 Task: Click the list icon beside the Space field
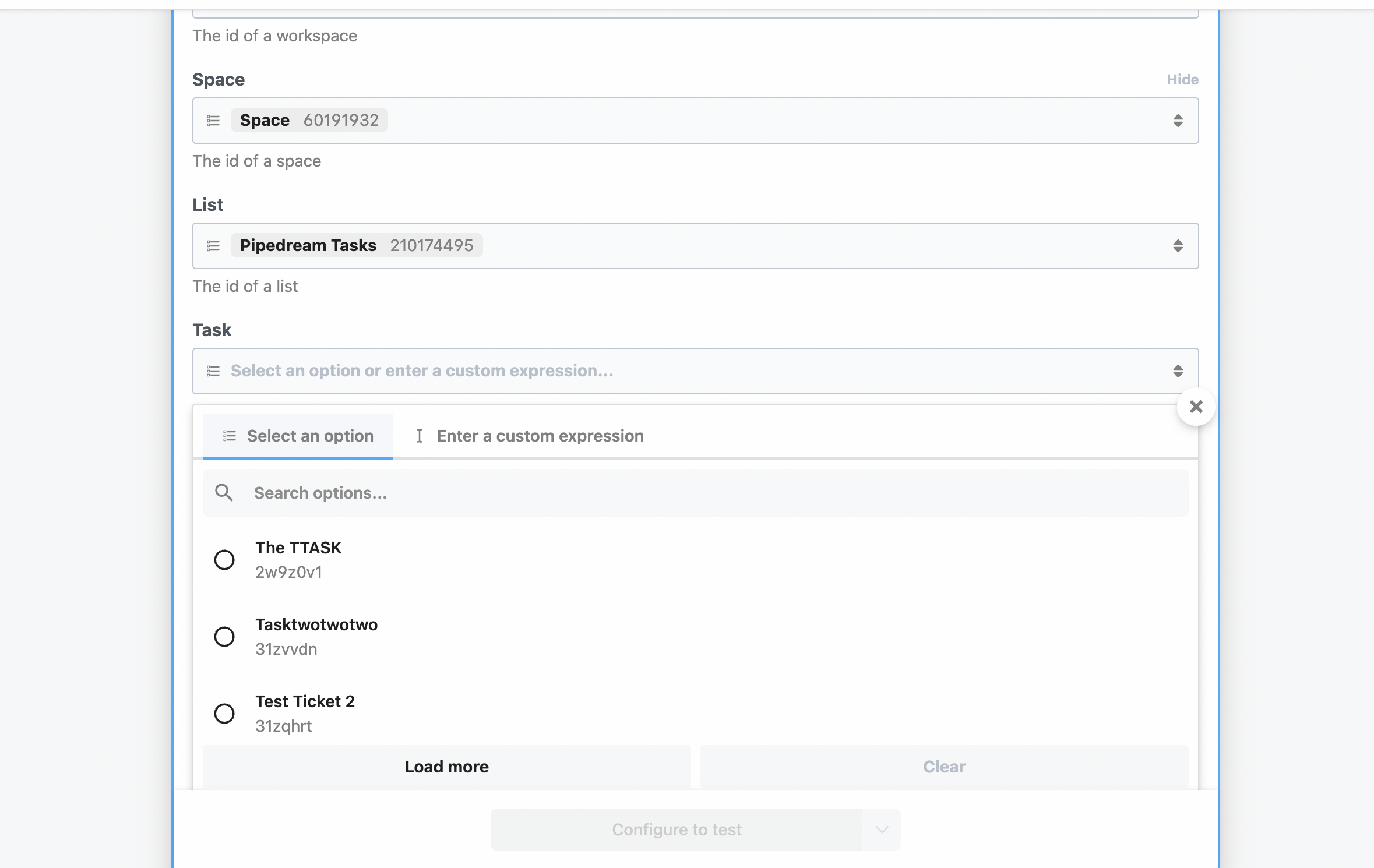(x=213, y=120)
